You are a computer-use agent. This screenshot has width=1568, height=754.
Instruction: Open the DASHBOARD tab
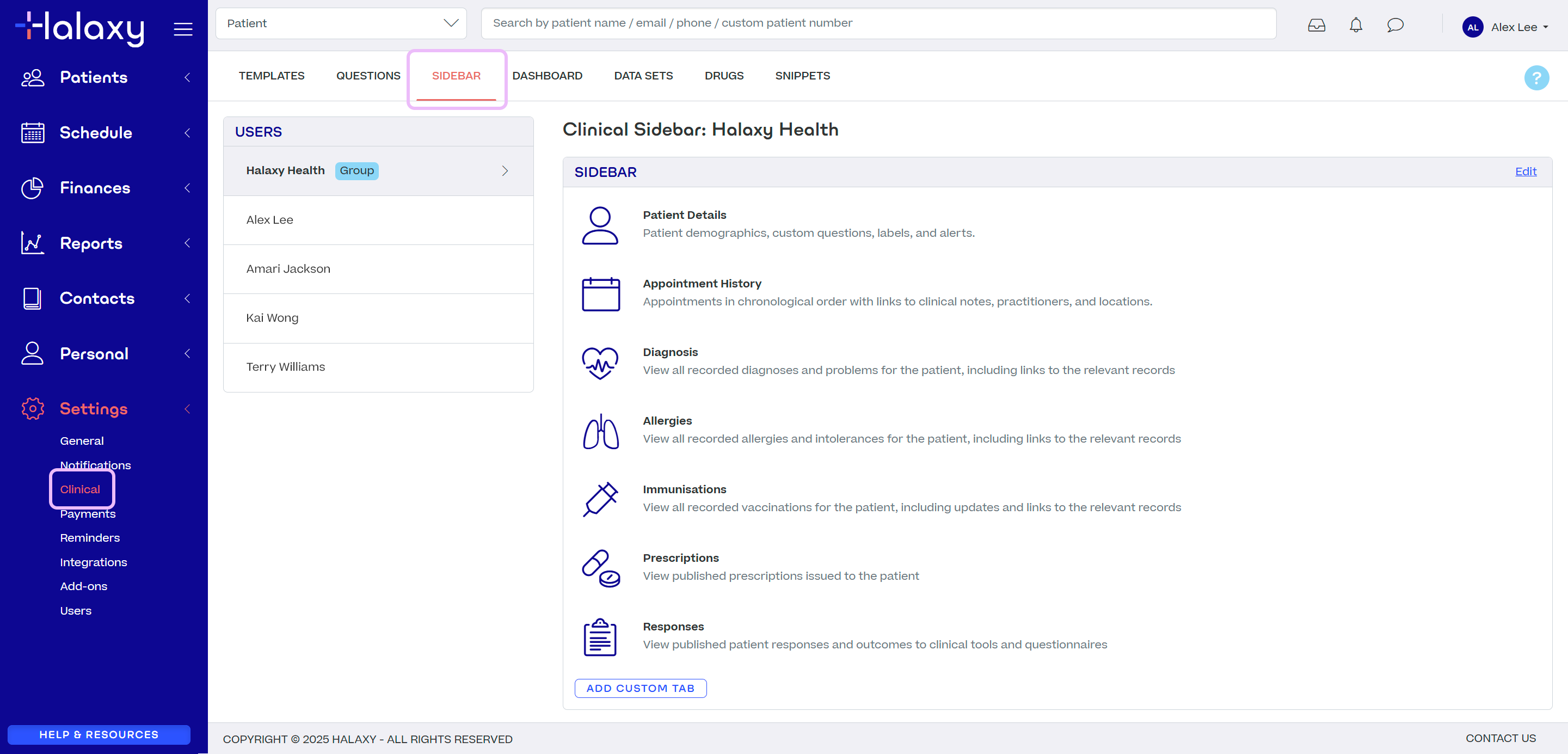click(x=546, y=76)
